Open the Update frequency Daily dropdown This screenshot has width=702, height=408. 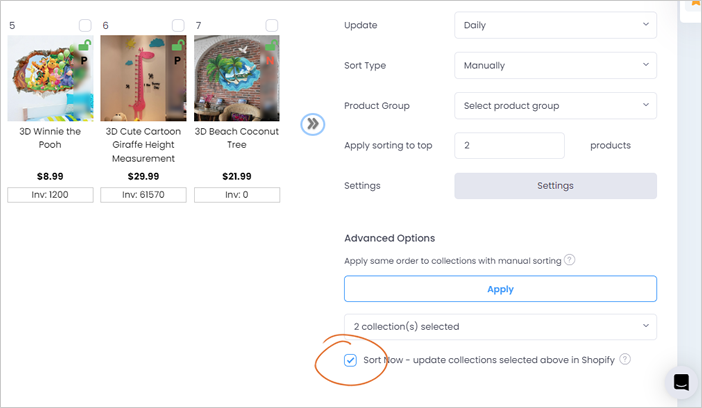pos(555,25)
